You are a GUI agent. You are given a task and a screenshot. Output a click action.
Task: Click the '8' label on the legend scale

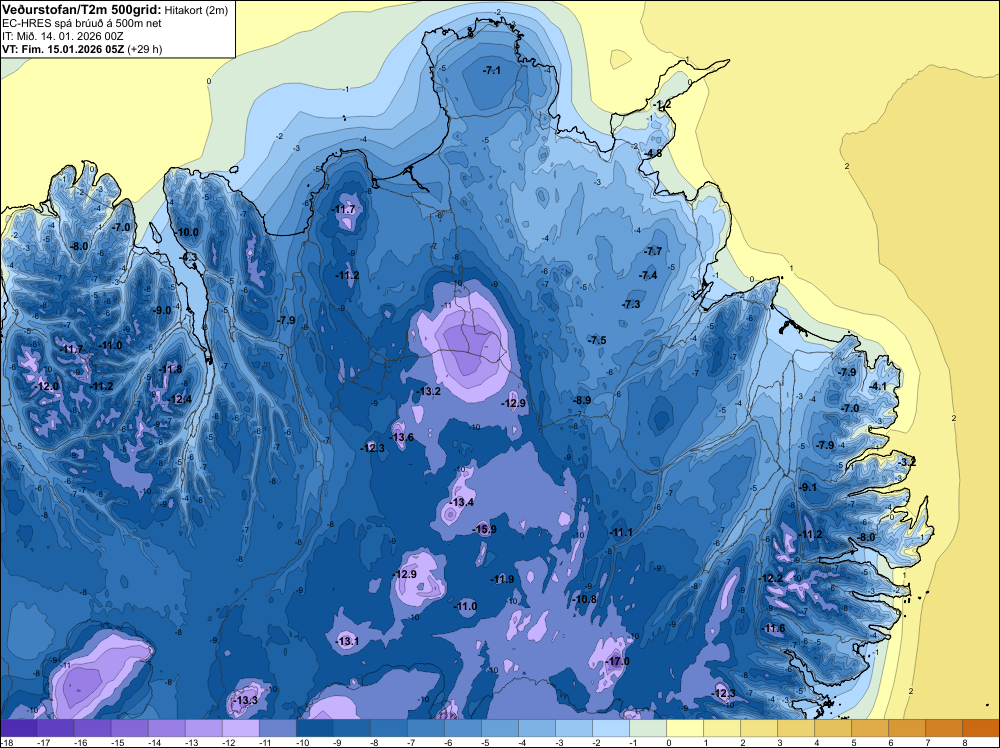point(965,742)
